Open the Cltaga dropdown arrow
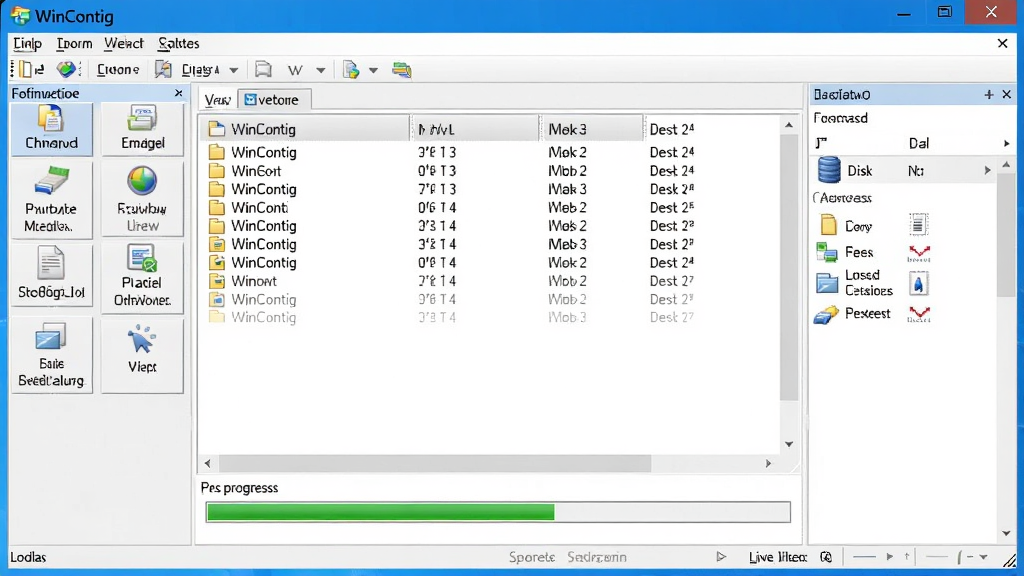1024x576 pixels. 233,70
